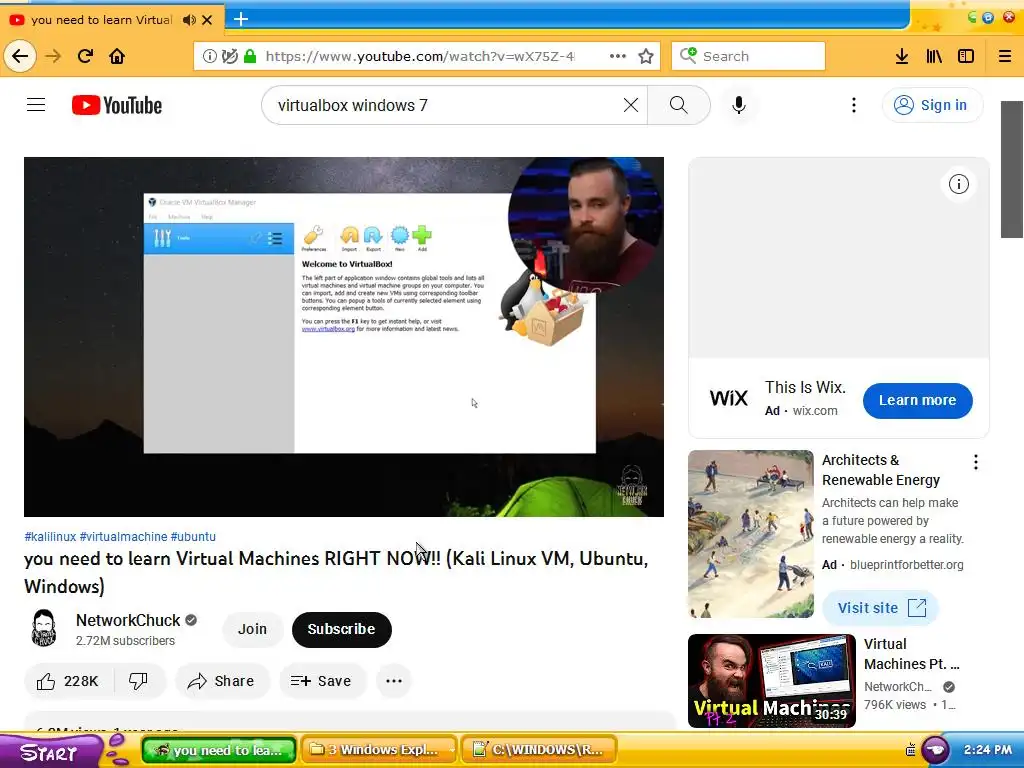Open more actions ellipsis under the video

(394, 681)
